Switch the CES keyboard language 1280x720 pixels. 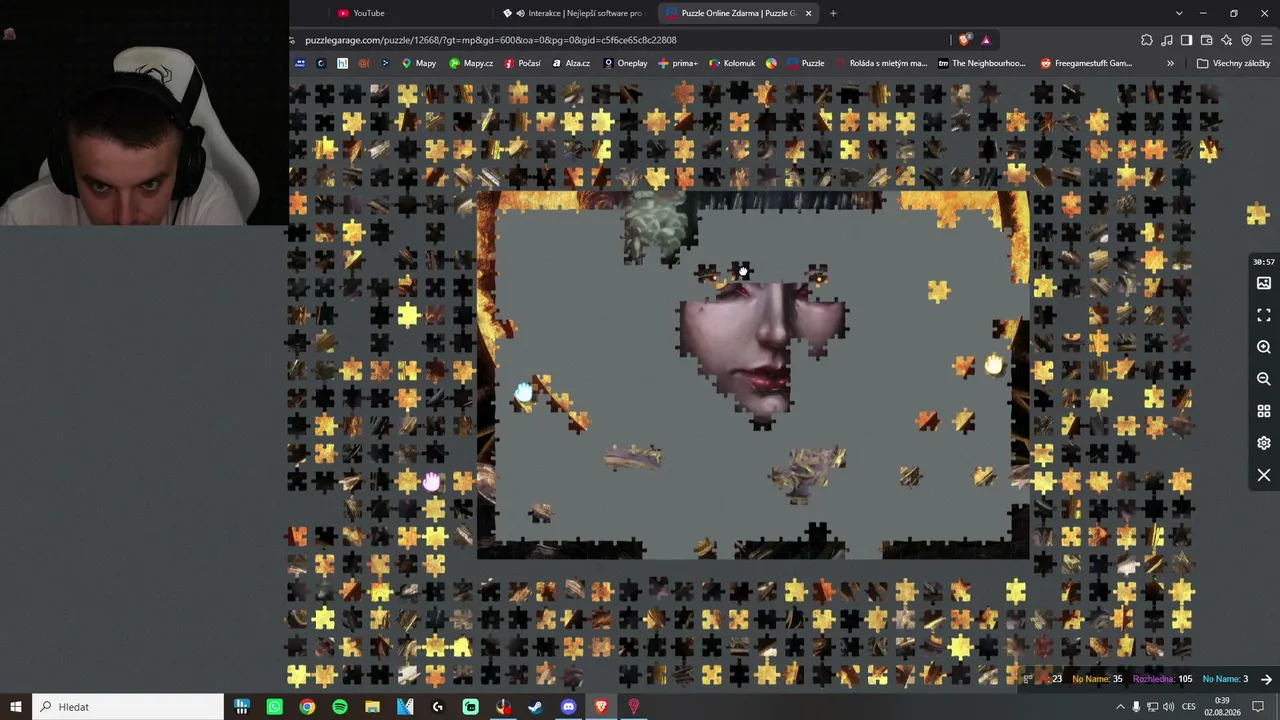(x=1189, y=707)
